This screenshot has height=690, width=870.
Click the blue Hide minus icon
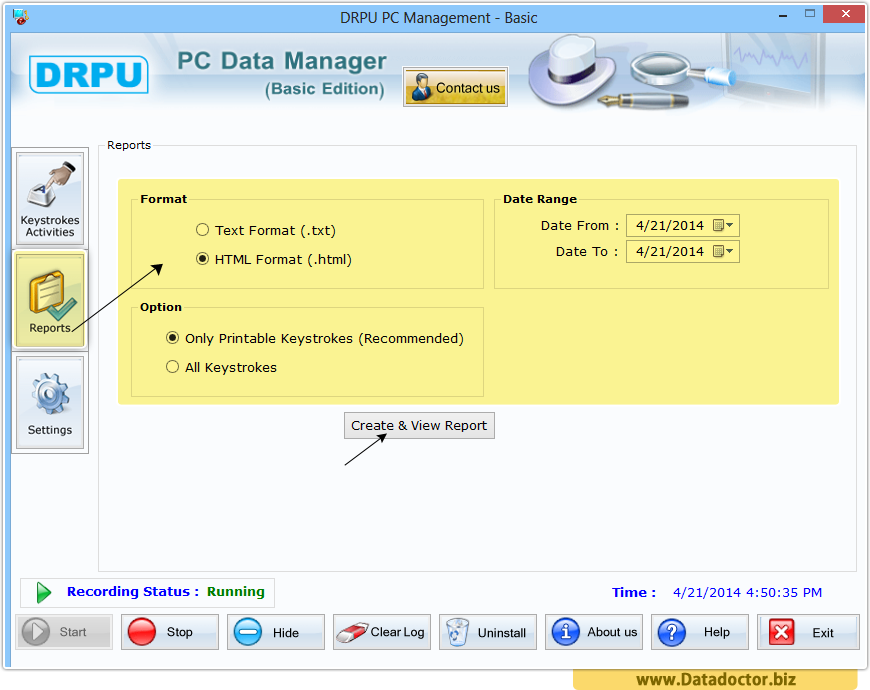tap(247, 632)
